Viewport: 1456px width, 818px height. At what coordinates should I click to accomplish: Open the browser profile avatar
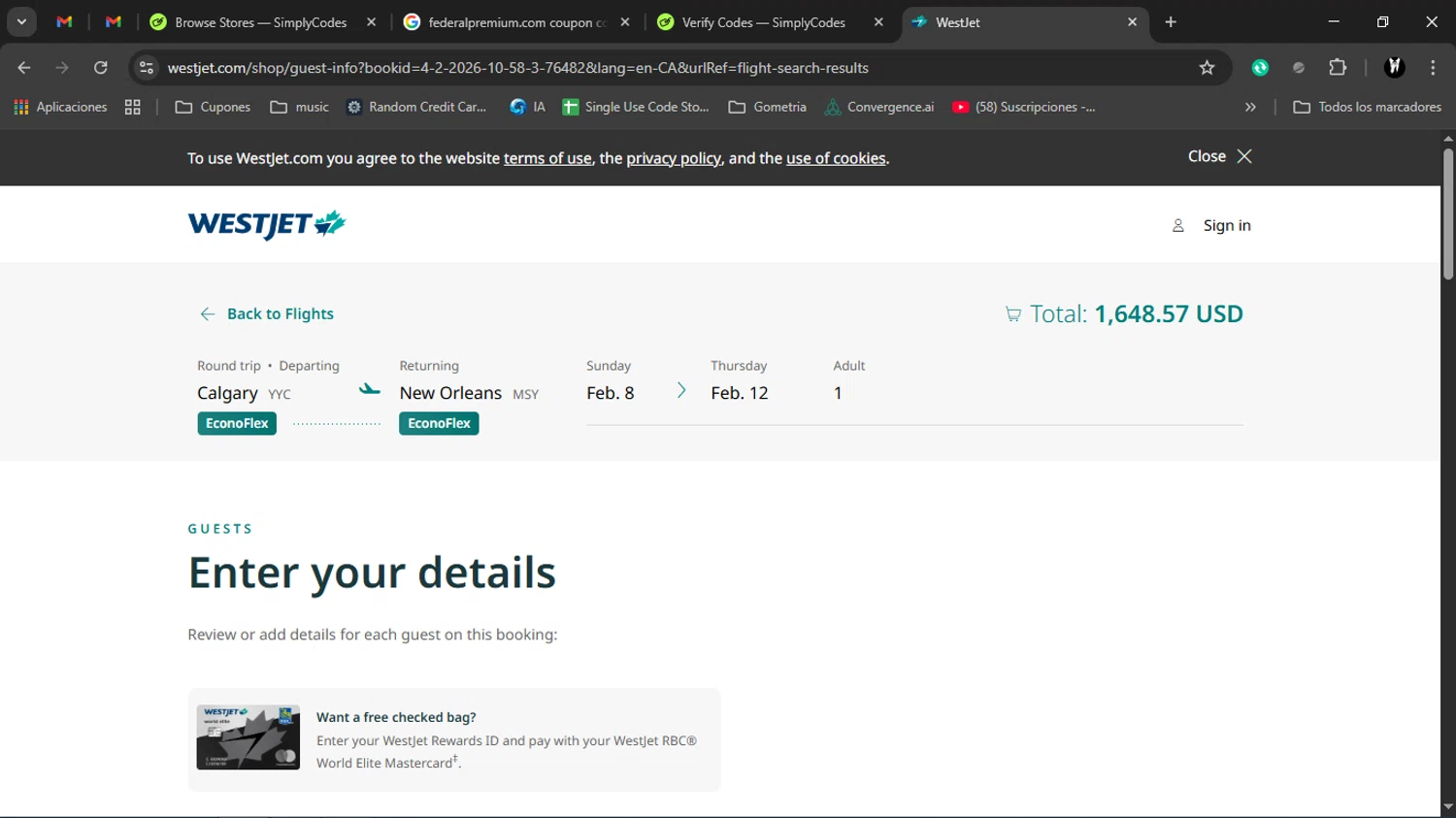1395,68
